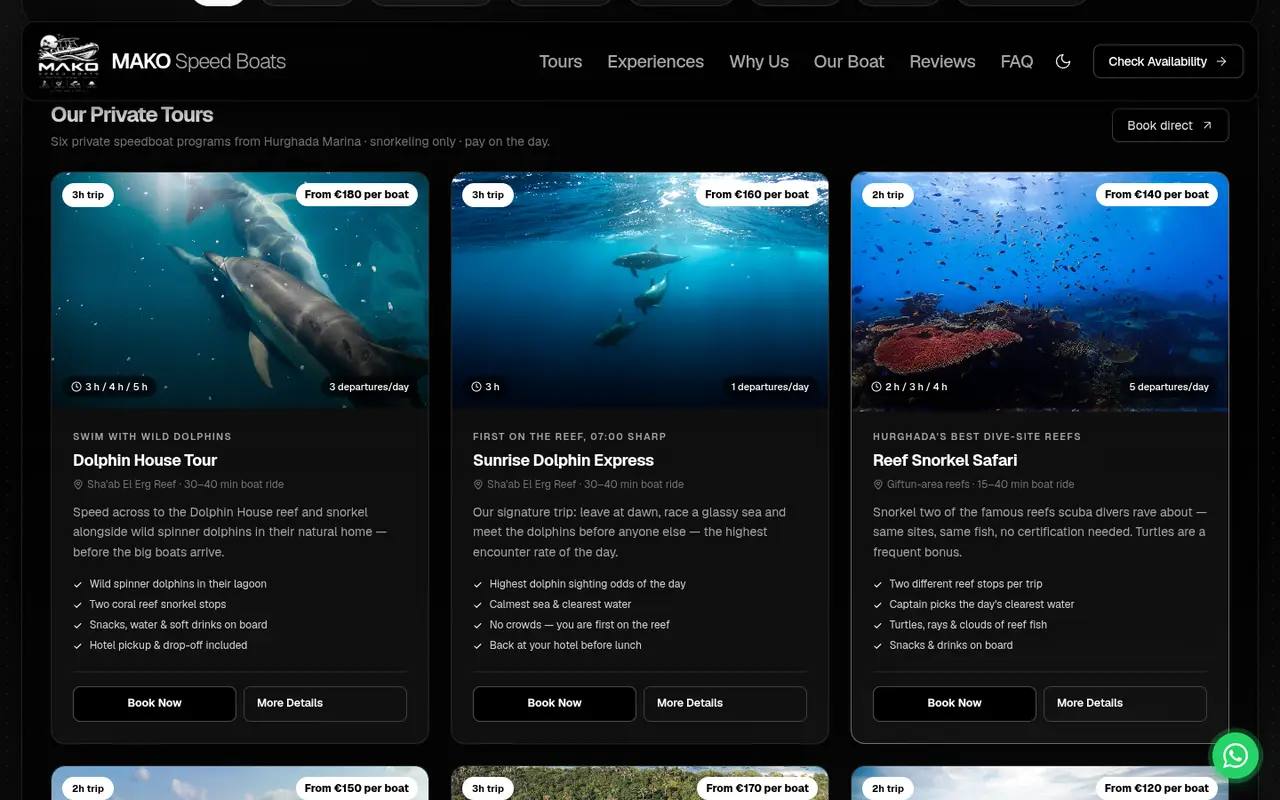The height and width of the screenshot is (800, 1280).
Task: Toggle dark mode with the moon icon
Action: click(1063, 61)
